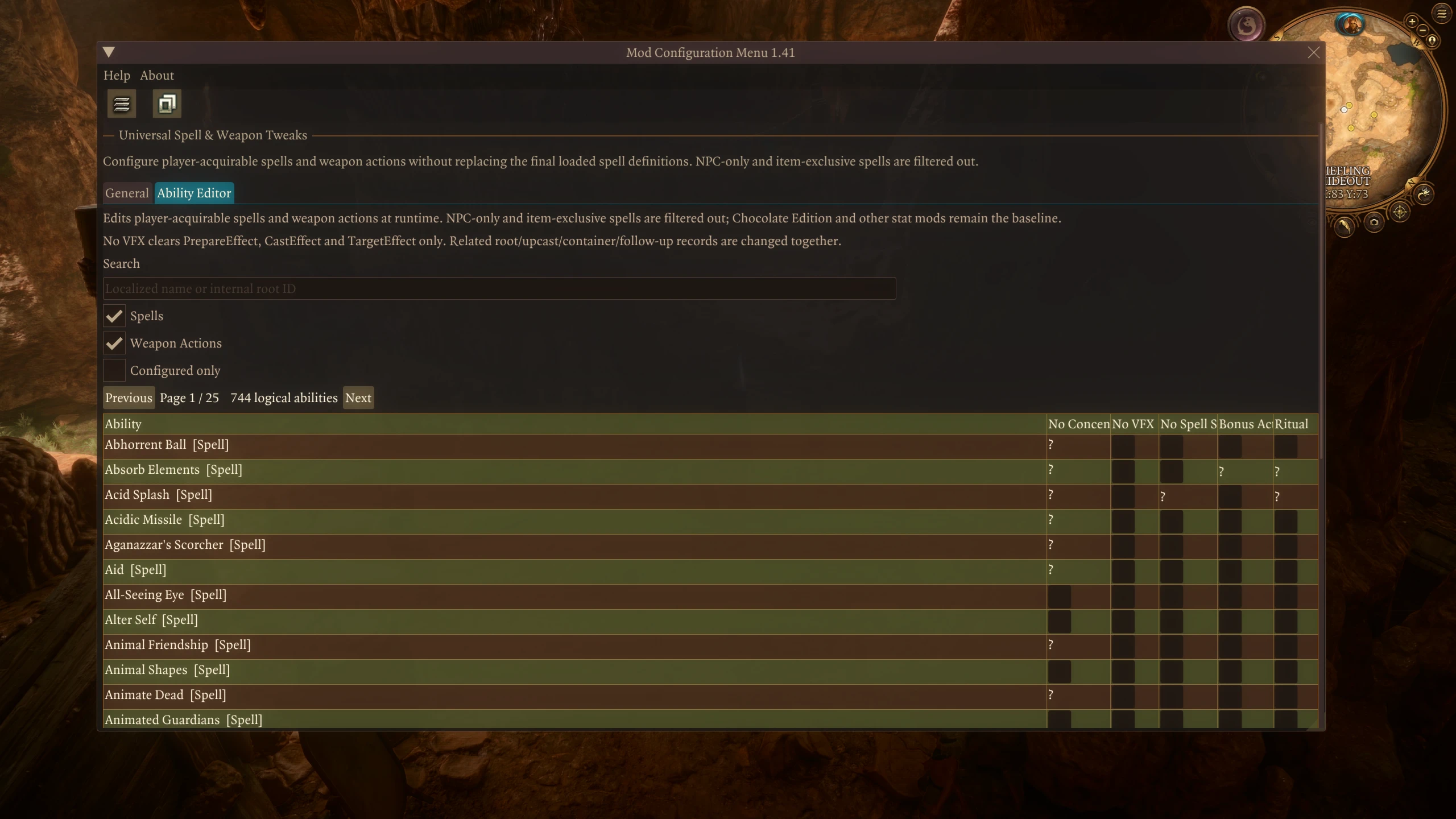The image size is (1456, 819).
Task: Click the camera icon below the minimap
Action: point(1374,222)
